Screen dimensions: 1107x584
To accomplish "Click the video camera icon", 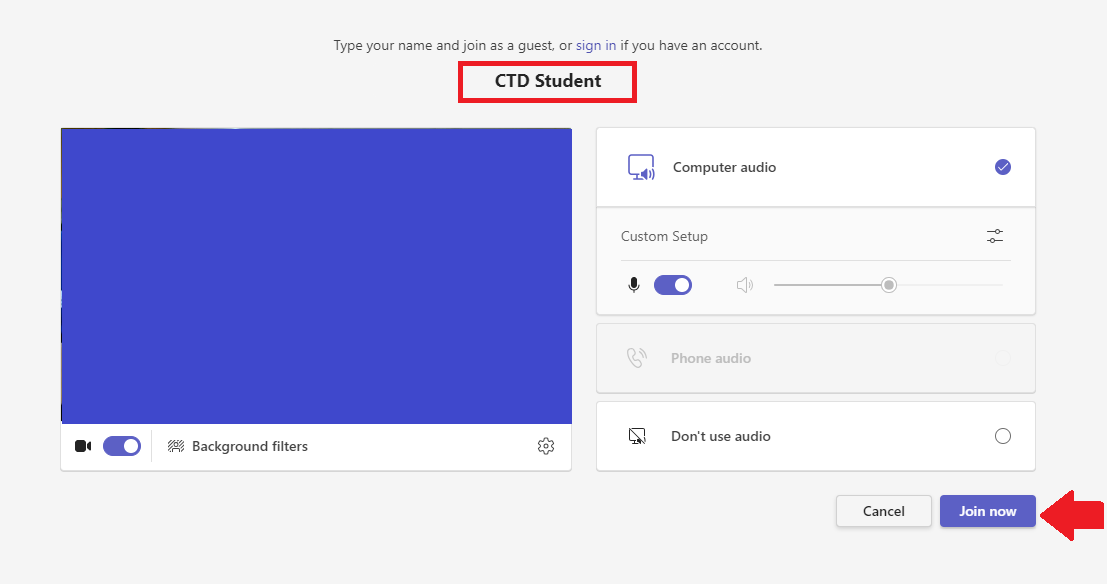I will tap(83, 446).
